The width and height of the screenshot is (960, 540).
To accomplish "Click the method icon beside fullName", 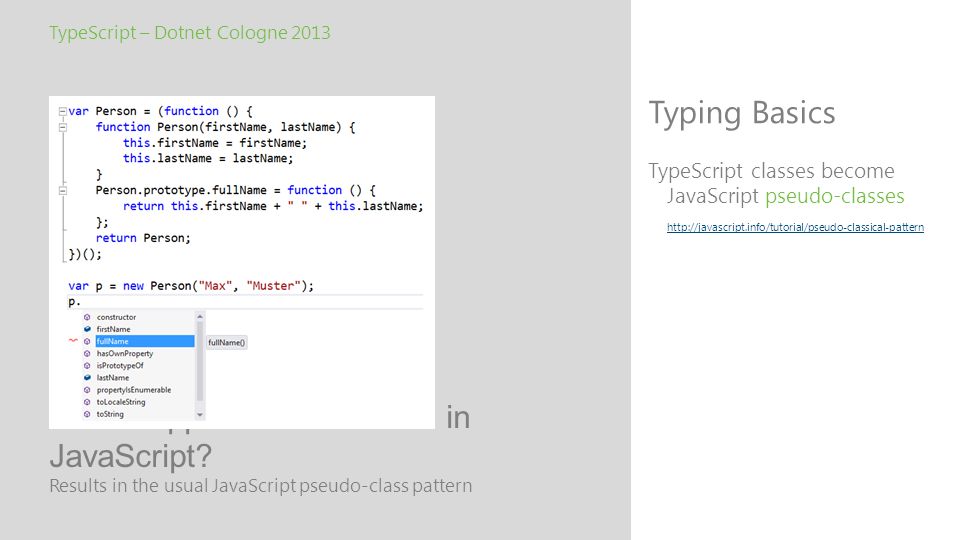I will point(87,342).
